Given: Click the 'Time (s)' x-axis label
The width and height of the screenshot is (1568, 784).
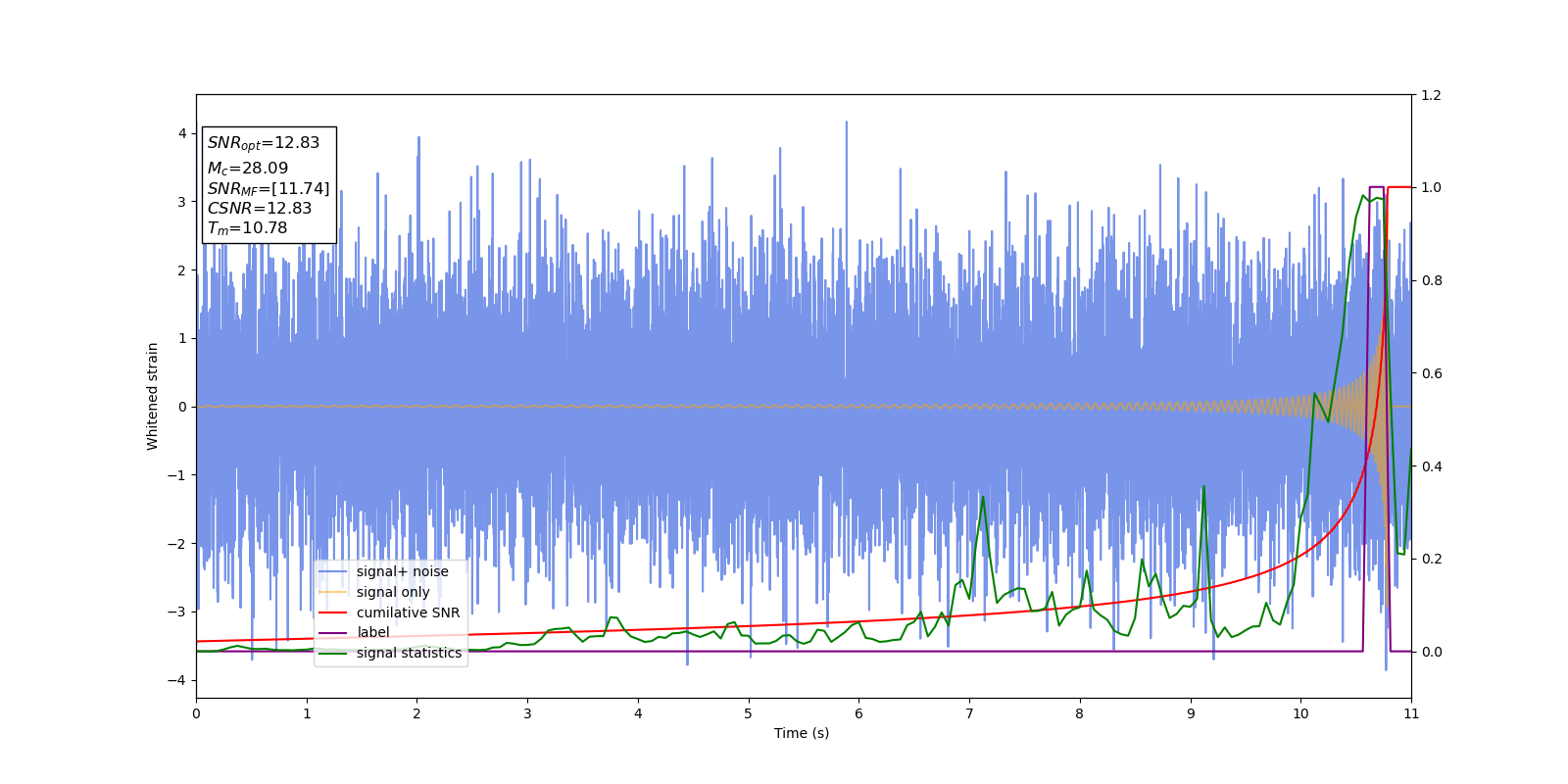Looking at the screenshot, I should point(802,733).
